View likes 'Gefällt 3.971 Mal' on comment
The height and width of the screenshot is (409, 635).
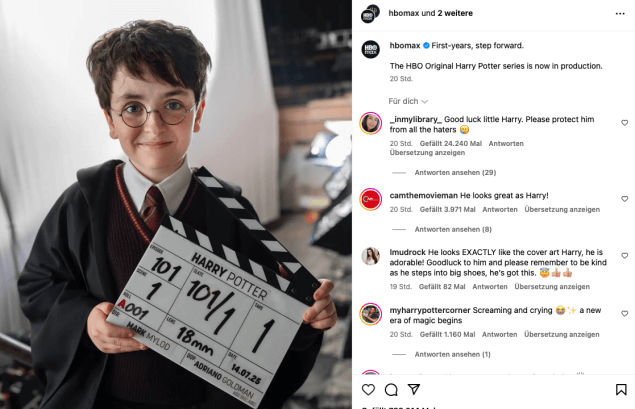447,209
